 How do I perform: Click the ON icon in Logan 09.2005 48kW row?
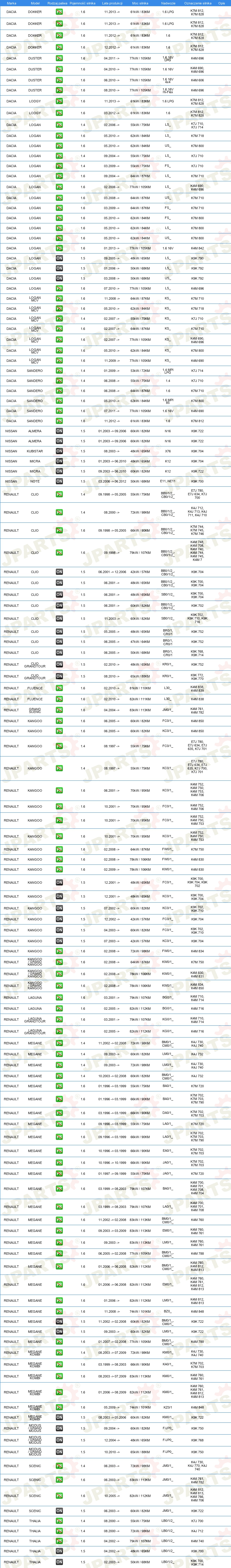[x=59, y=258]
